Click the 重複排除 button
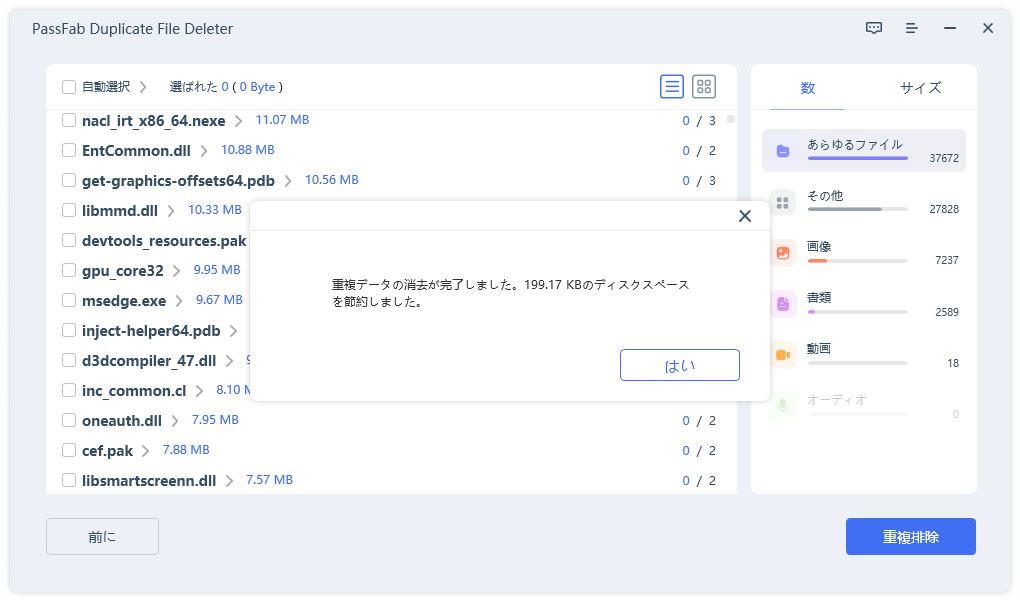 pos(910,537)
